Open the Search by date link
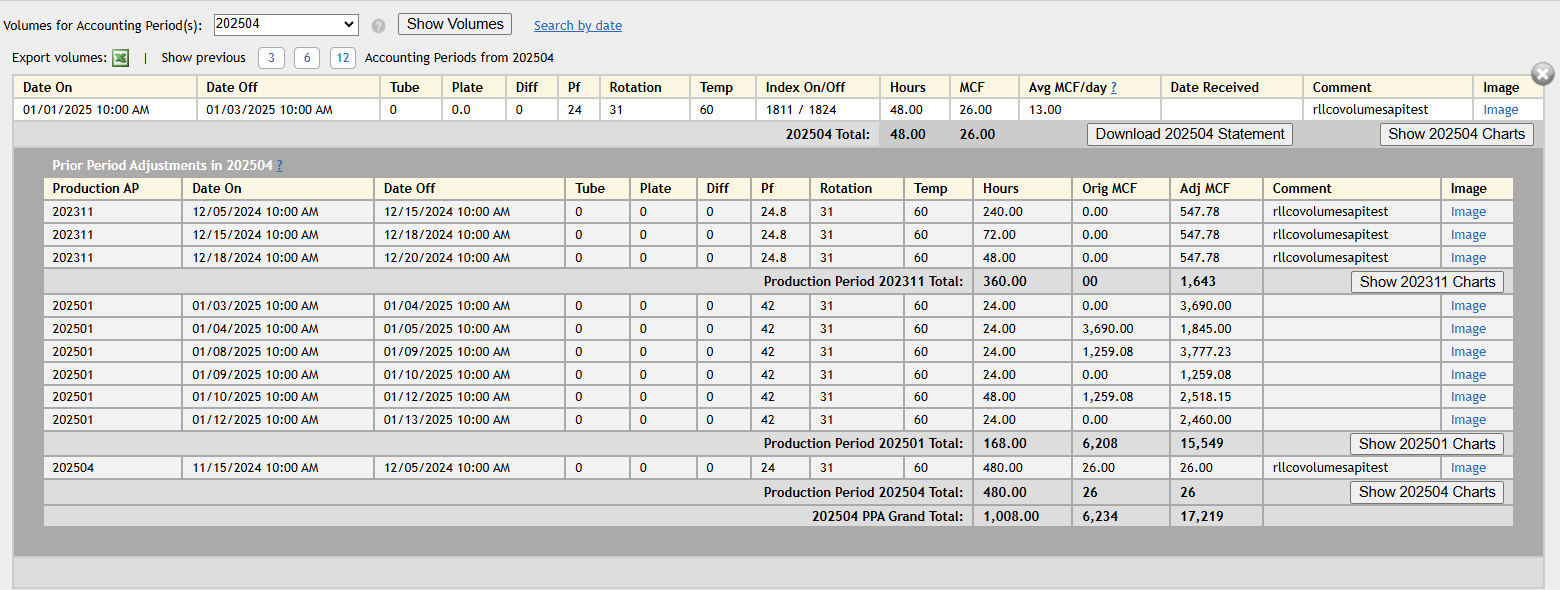1560x590 pixels. [x=577, y=26]
